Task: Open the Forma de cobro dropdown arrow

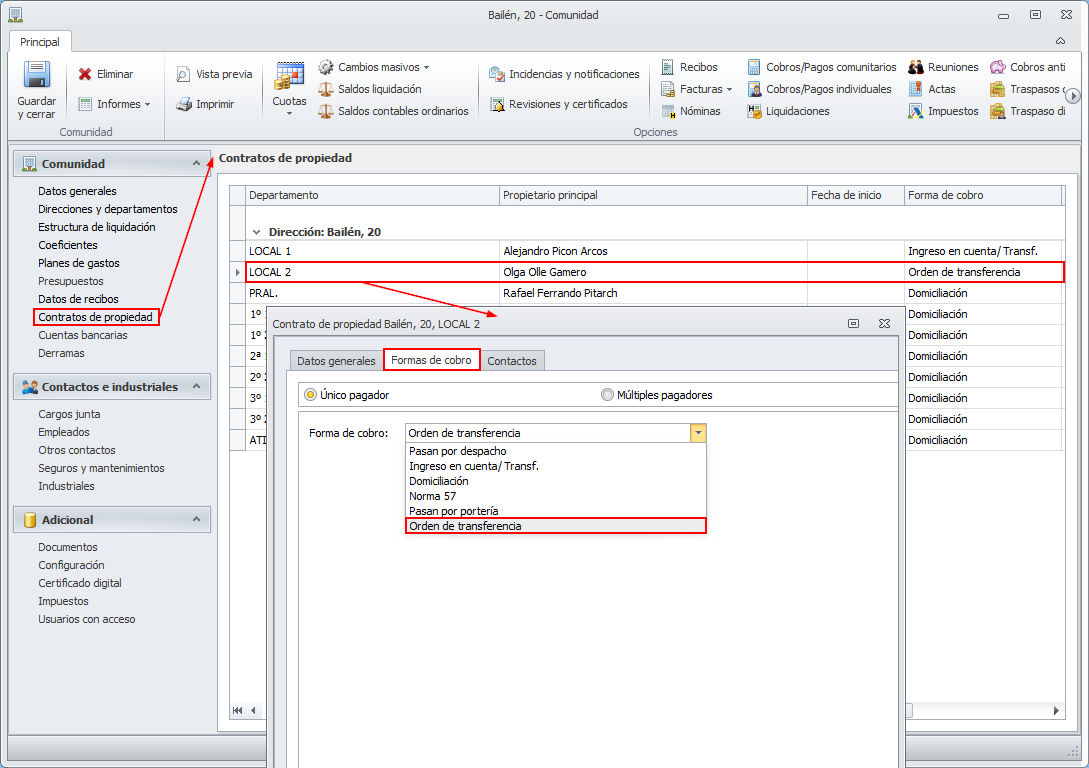Action: (698, 433)
